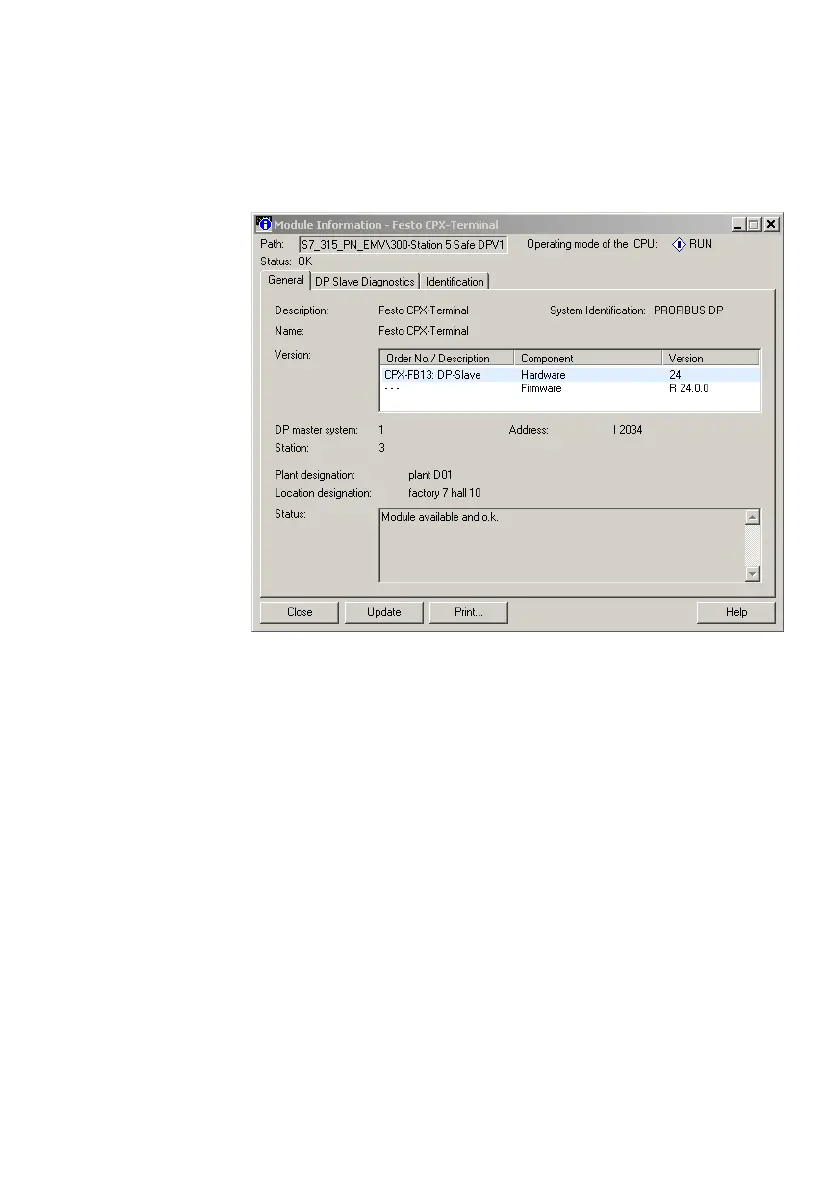The image size is (839, 1190).
Task: Click the hardware version 24 cell
Action: coord(675,375)
